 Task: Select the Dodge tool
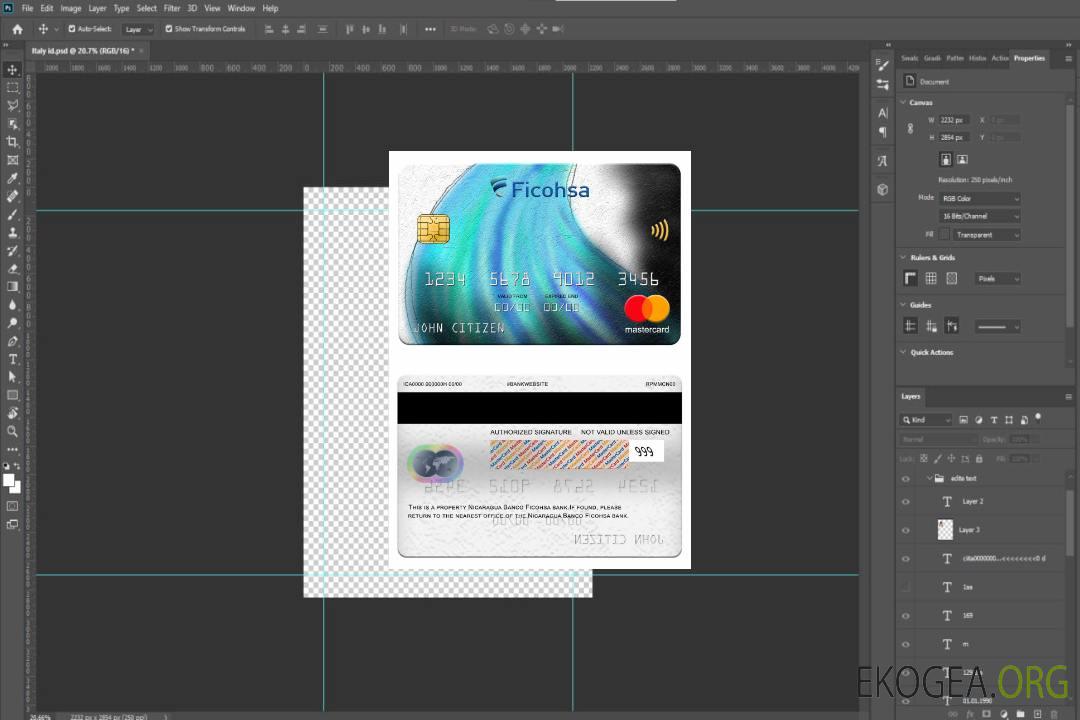(12, 322)
